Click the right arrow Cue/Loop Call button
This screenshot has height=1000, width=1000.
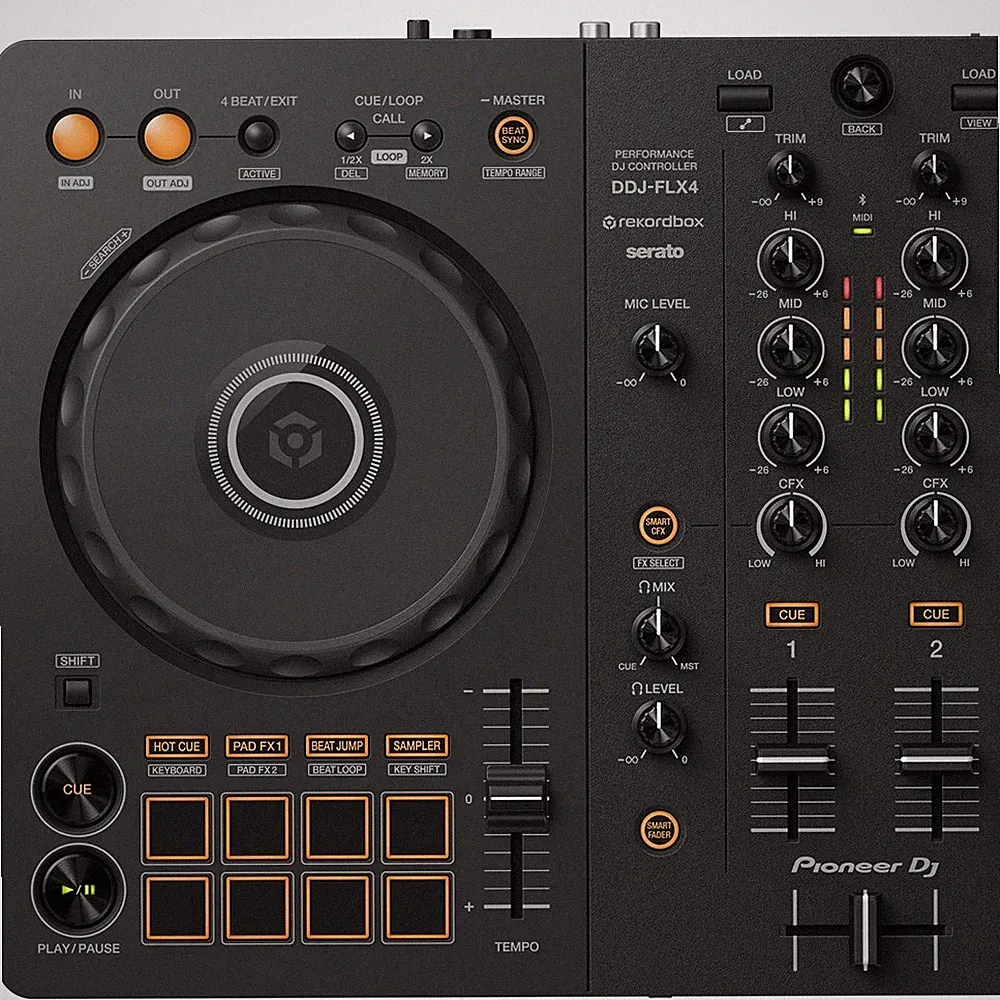pyautogui.click(x=427, y=135)
